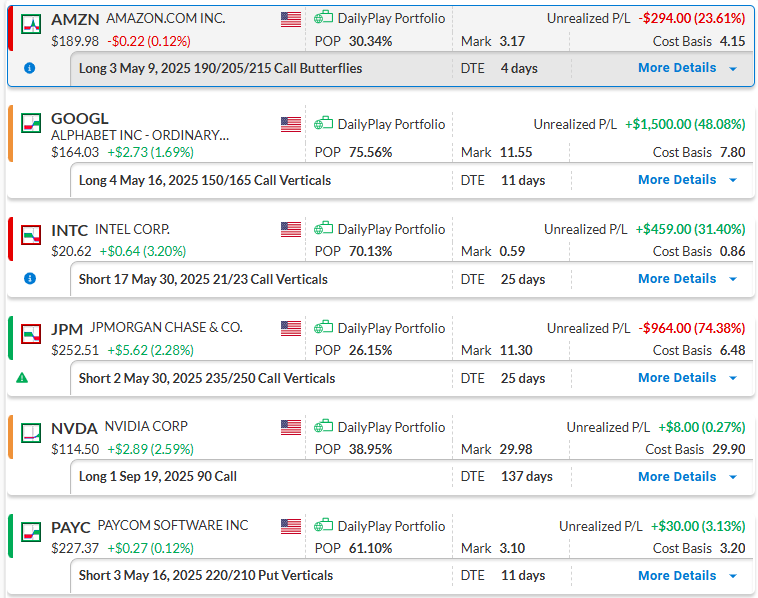Click the portfolio briefcase icon for NVDA
758x598 pixels.
pyautogui.click(x=323, y=426)
